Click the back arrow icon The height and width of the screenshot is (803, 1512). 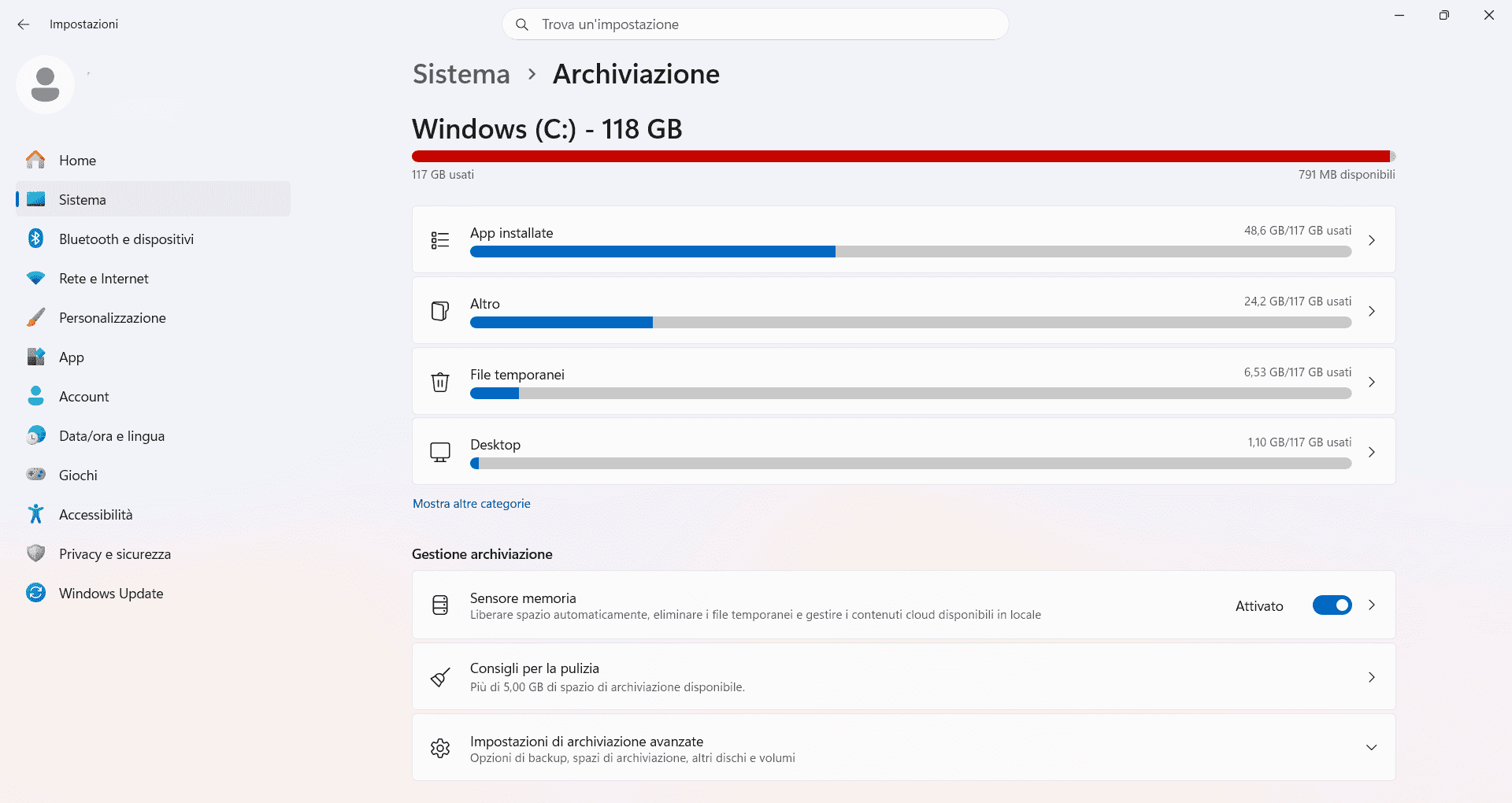coord(24,24)
